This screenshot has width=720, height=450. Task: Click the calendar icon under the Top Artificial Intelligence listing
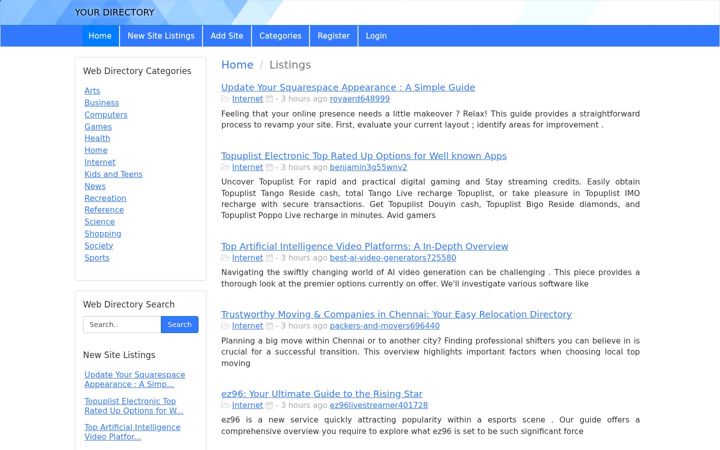(270, 258)
